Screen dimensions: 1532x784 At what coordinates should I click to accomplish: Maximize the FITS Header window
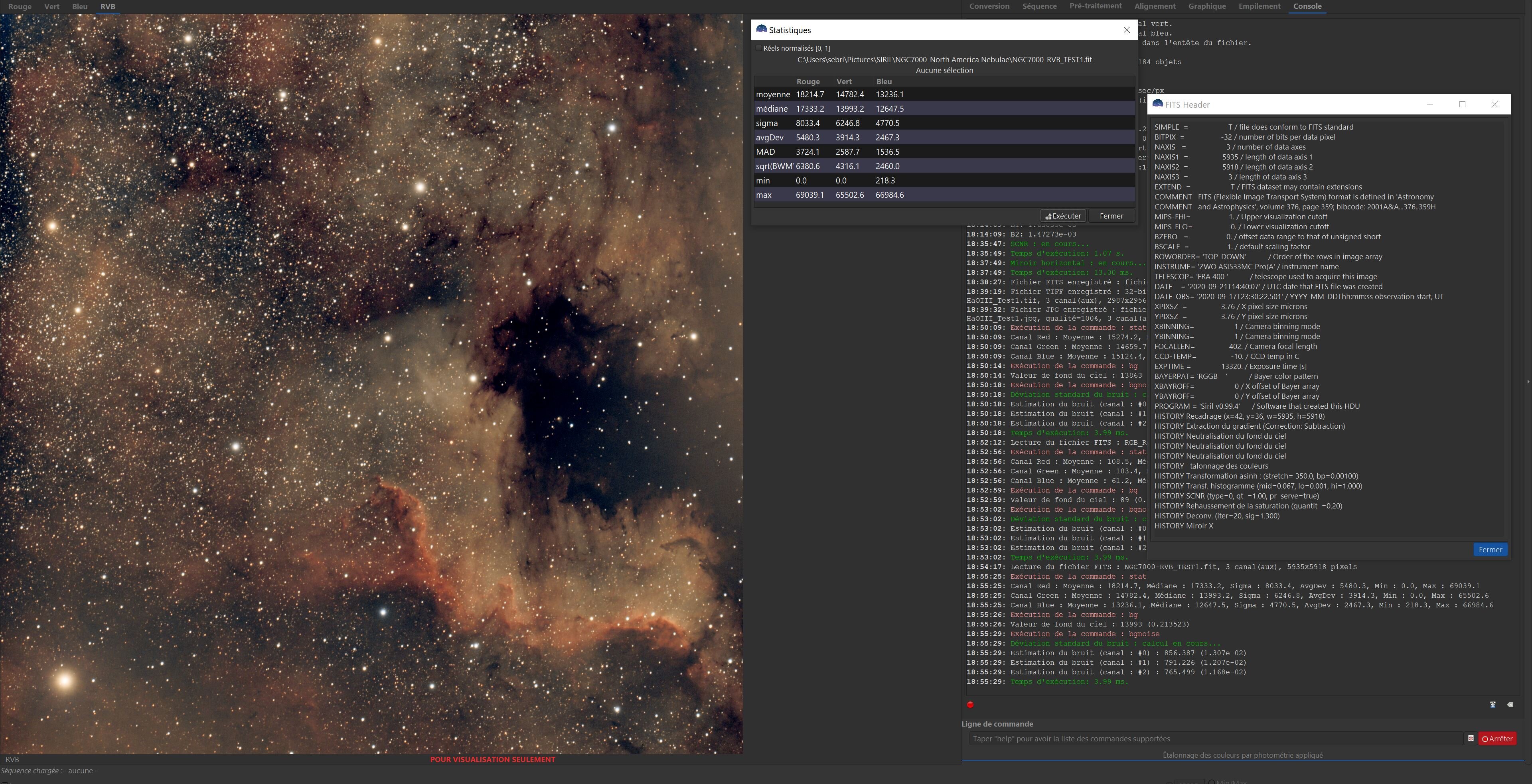[1462, 104]
